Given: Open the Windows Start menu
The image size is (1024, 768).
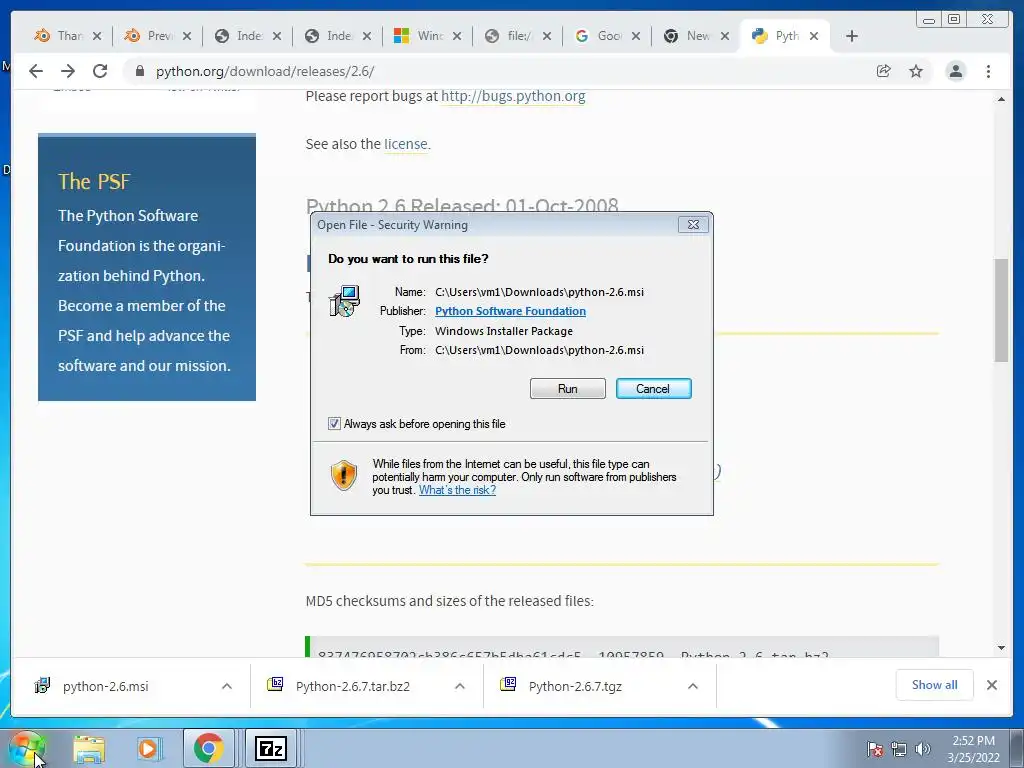Looking at the screenshot, I should (26, 748).
